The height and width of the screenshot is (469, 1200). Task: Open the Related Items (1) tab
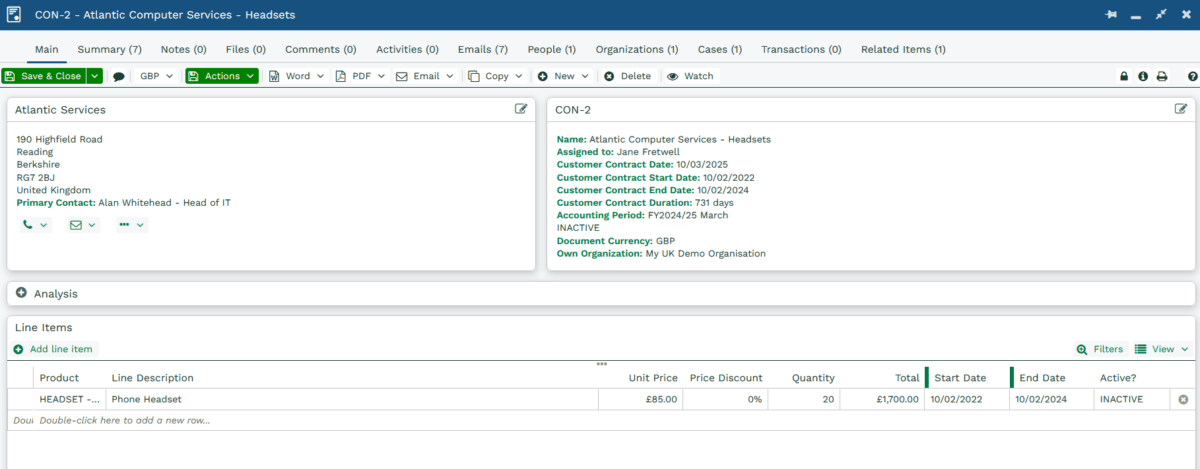(903, 49)
